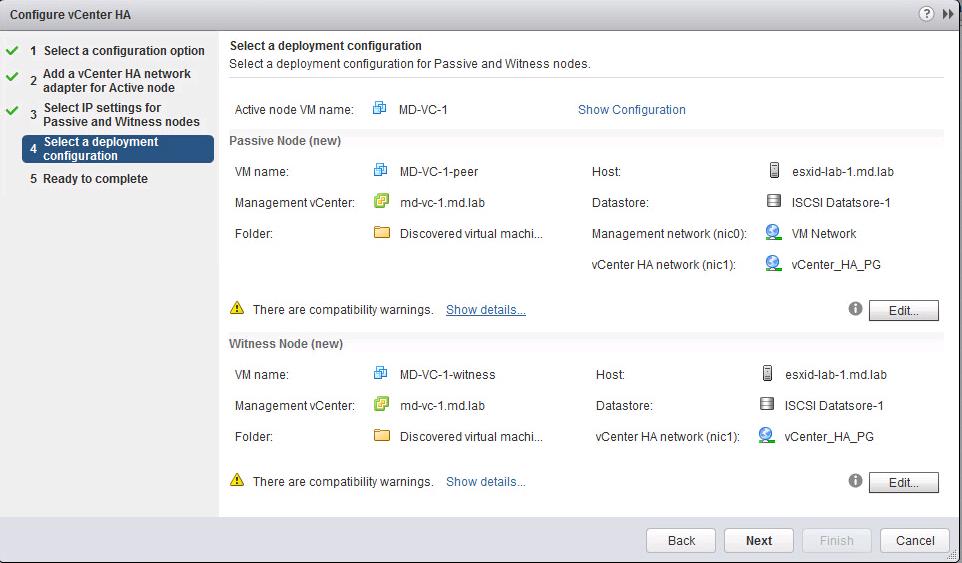This screenshot has height=563, width=962.
Task: Click the Witness Node datastore icon
Action: pyautogui.click(x=766, y=404)
